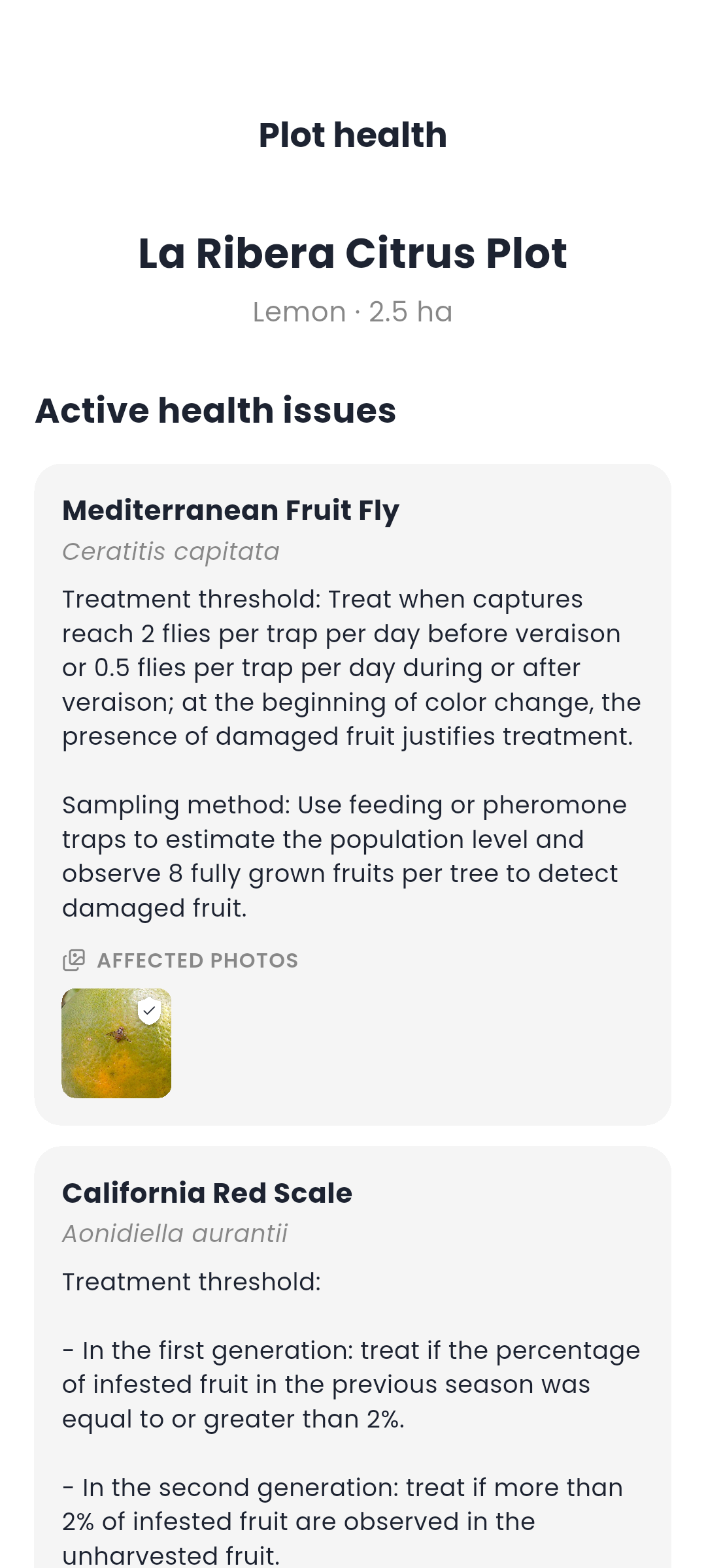Viewport: 706px width, 1568px height.
Task: Tap the fly in the affected photo
Action: pos(118,1034)
